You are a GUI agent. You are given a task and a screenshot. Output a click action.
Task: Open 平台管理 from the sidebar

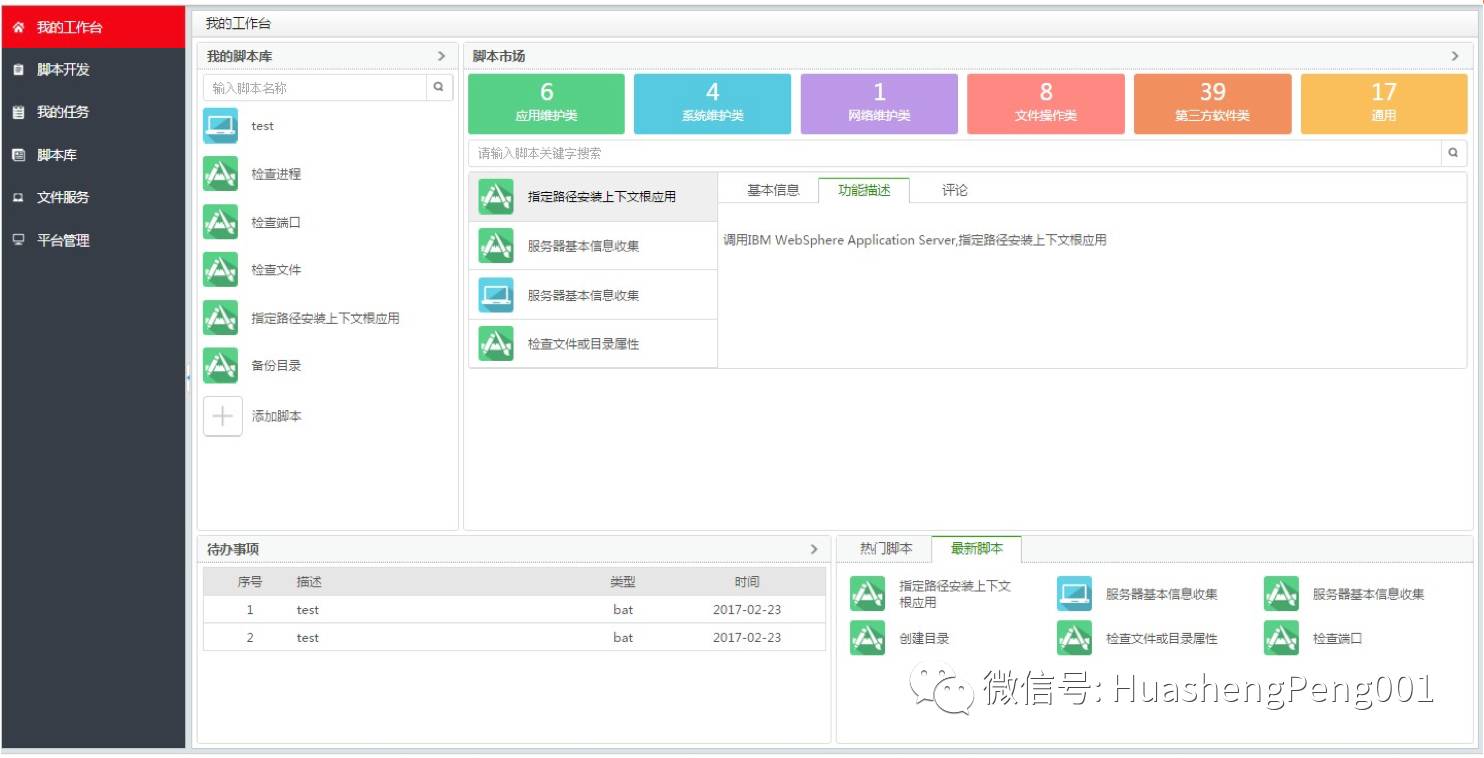(62, 240)
